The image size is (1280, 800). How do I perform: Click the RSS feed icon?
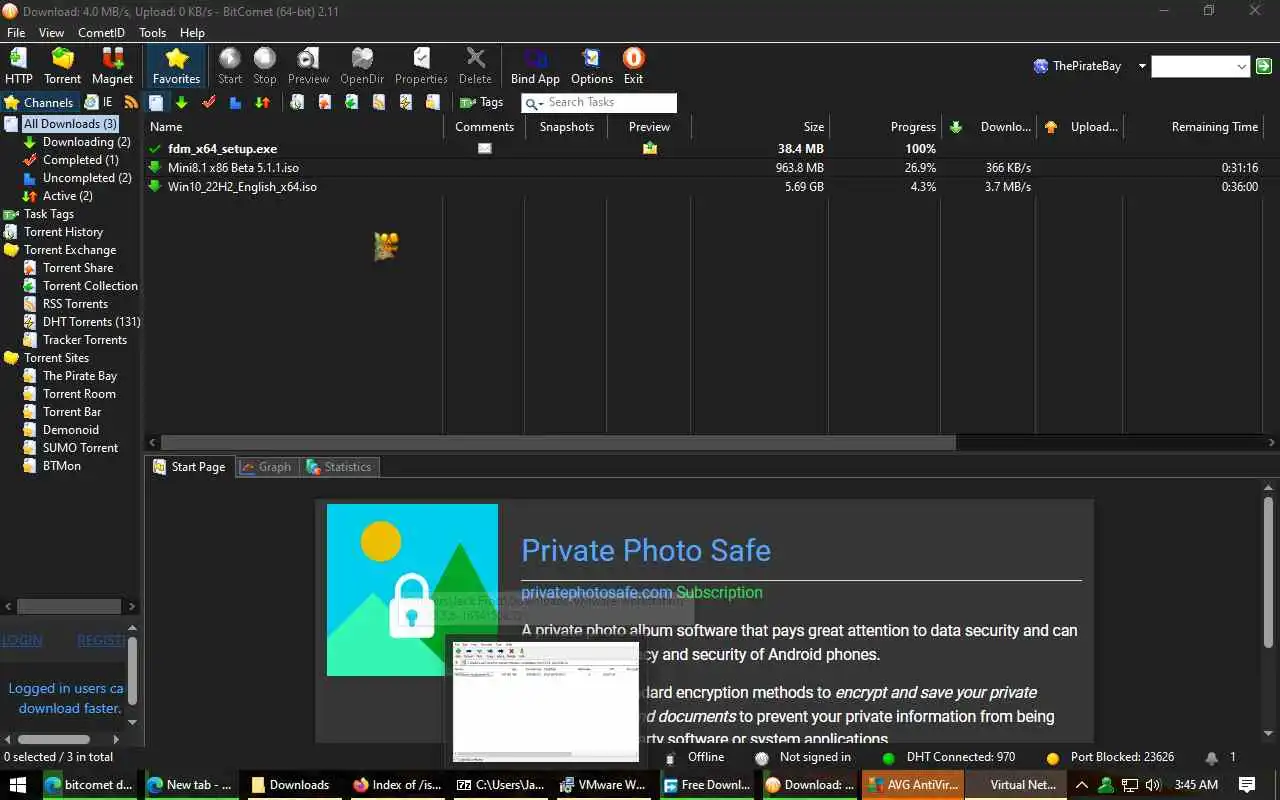point(131,102)
